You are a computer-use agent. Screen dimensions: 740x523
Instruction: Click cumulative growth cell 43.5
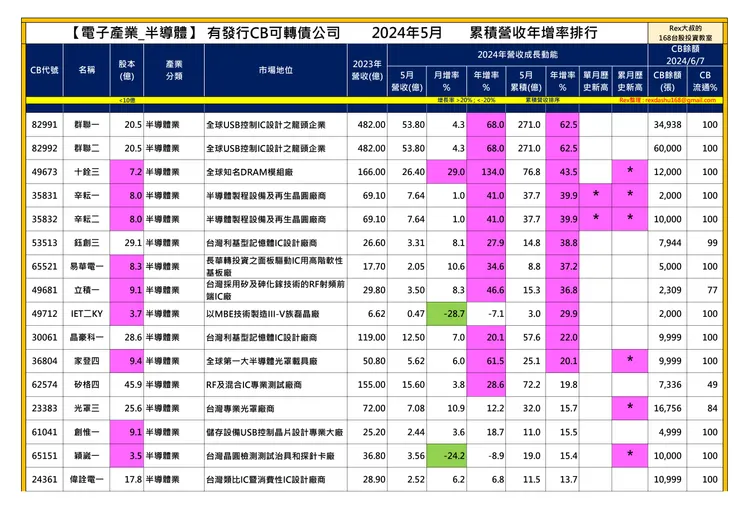coord(563,172)
